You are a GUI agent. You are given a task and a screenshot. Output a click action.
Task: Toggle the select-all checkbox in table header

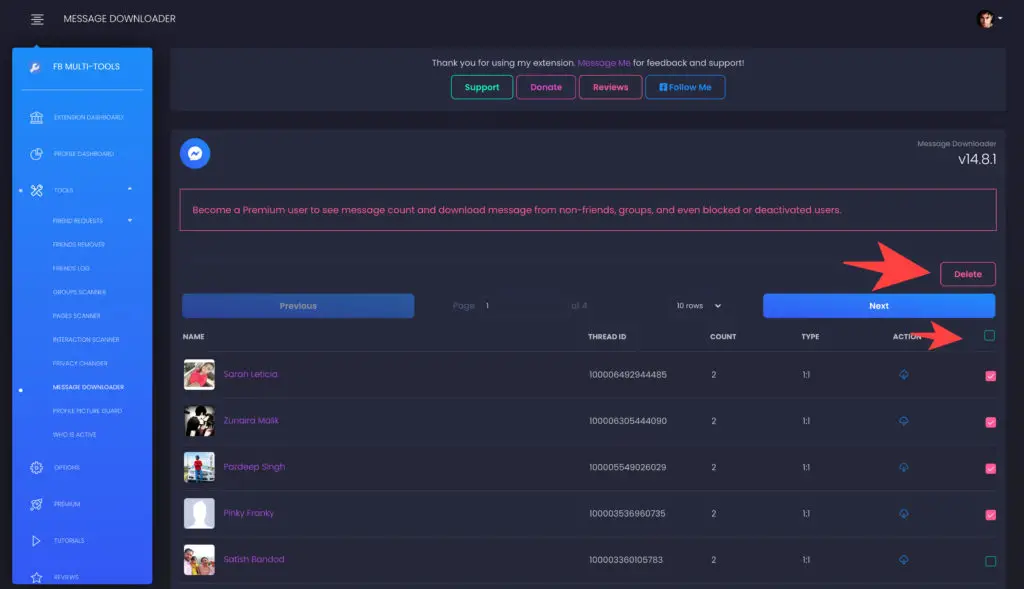(x=989, y=336)
